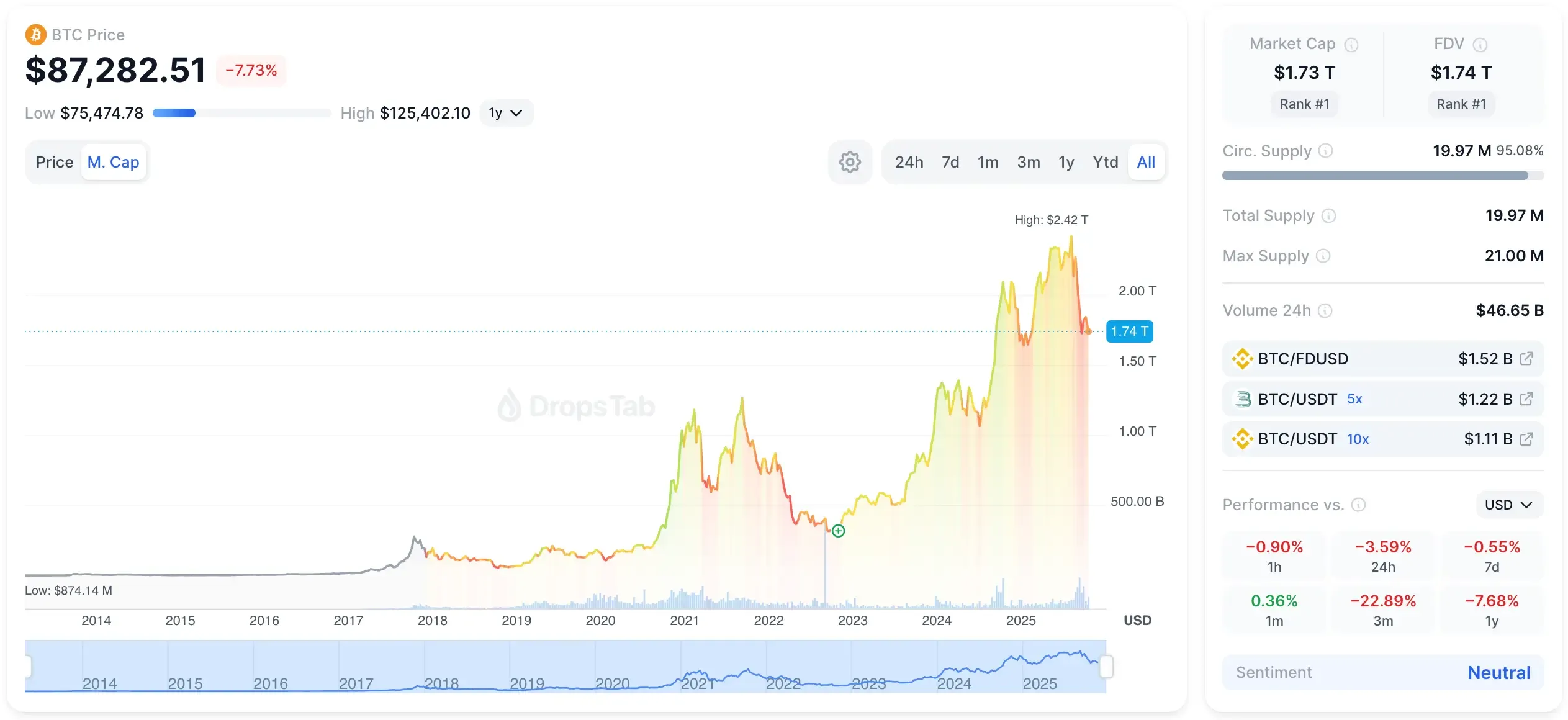
Task: Select the 3m timeframe tab
Action: (1028, 162)
